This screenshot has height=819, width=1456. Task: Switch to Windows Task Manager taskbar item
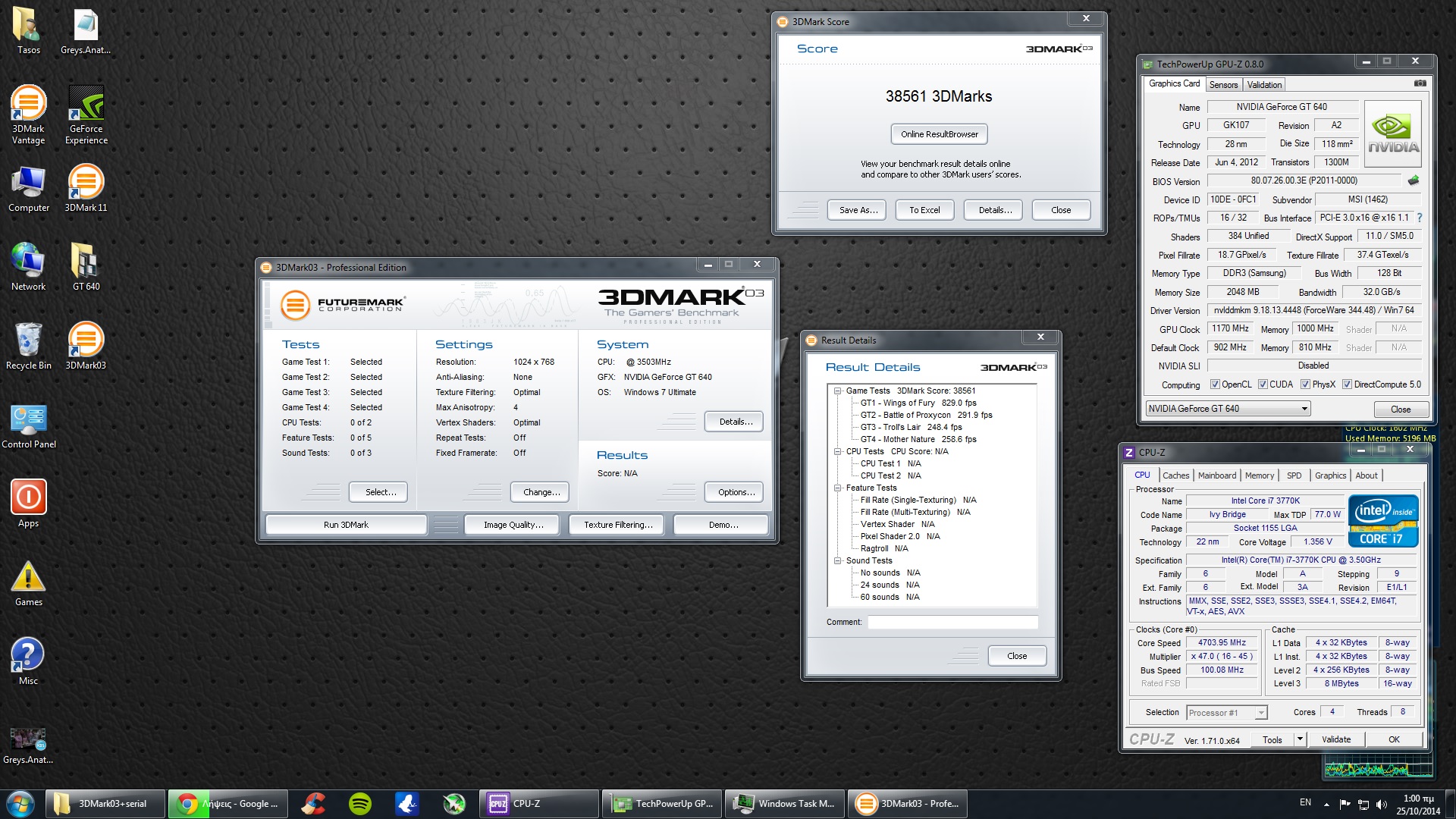786,804
